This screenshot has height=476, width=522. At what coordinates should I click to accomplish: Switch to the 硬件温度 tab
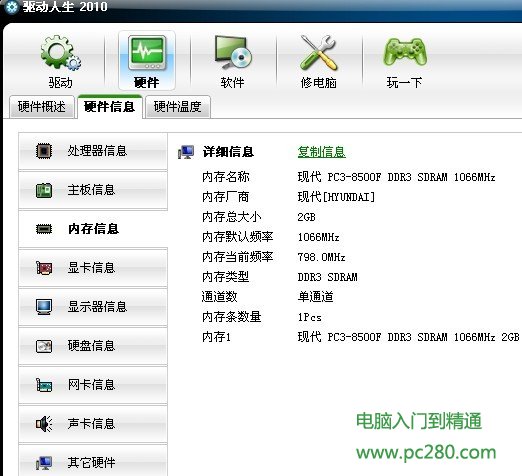pos(178,107)
